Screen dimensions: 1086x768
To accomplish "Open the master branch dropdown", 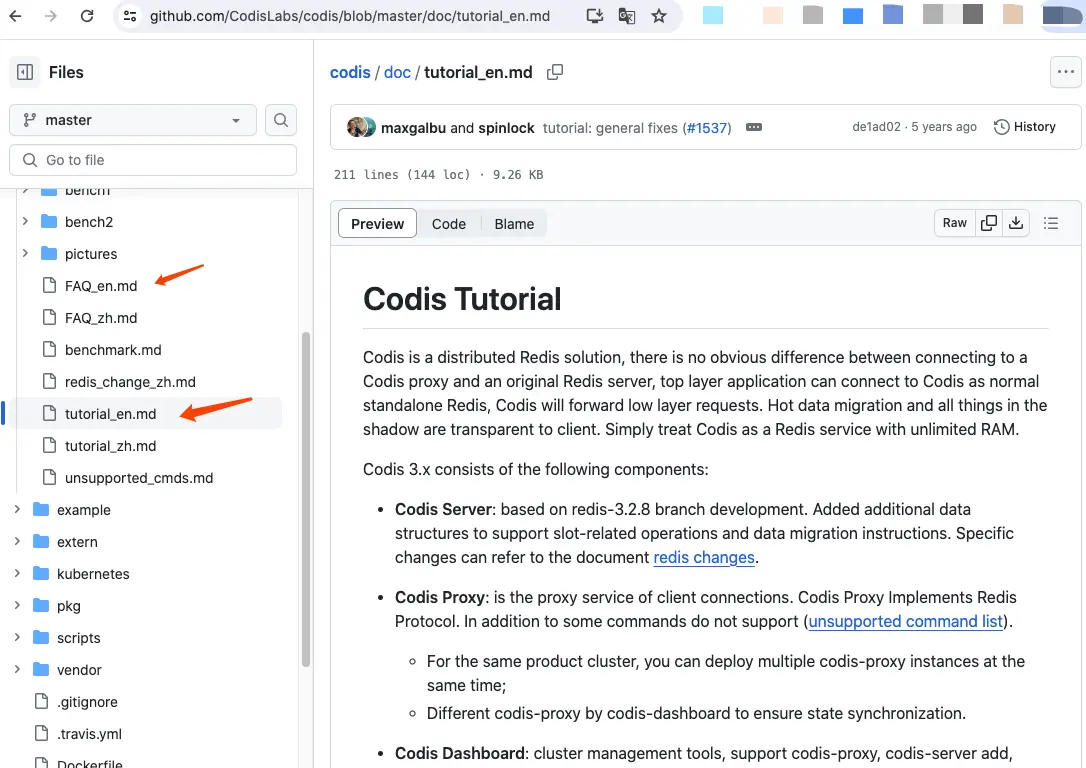I will (133, 120).
